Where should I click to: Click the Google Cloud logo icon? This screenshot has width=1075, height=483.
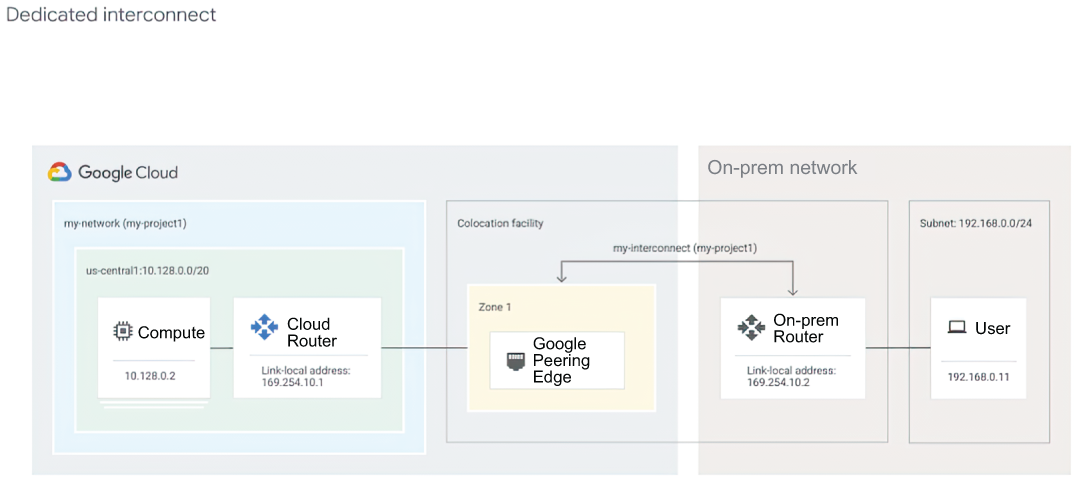click(60, 172)
